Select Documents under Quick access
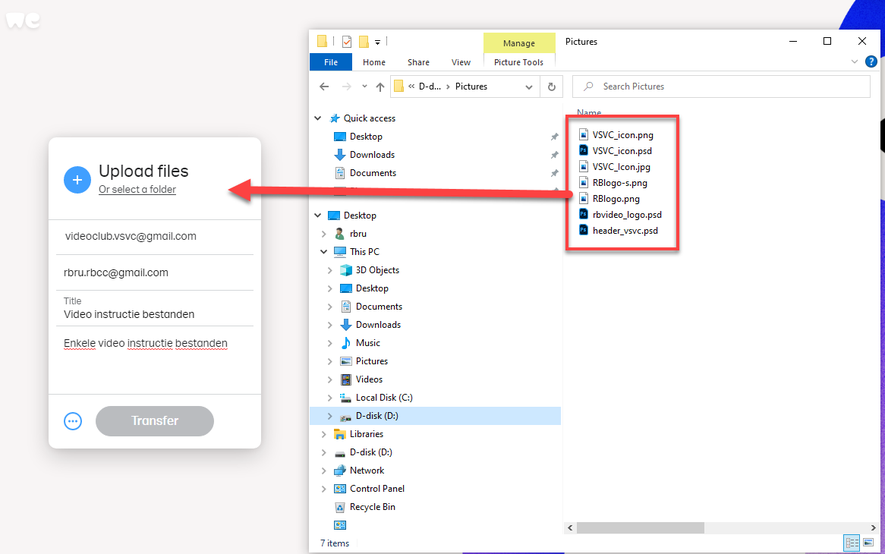 [x=373, y=173]
